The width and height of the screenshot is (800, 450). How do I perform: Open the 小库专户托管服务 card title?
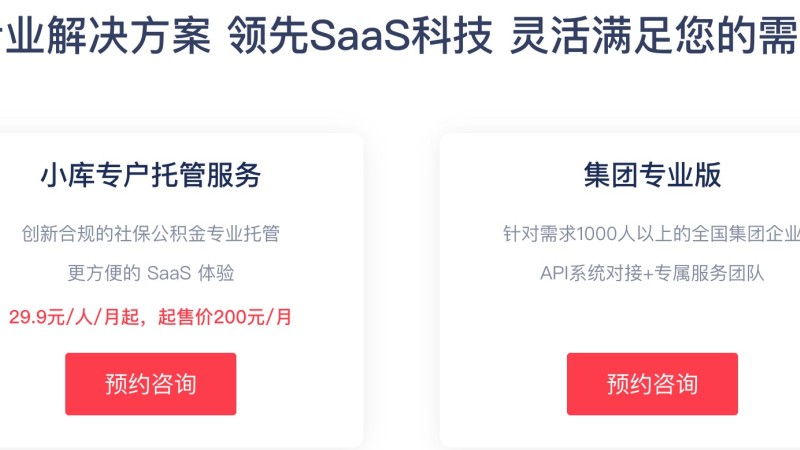coord(151,175)
